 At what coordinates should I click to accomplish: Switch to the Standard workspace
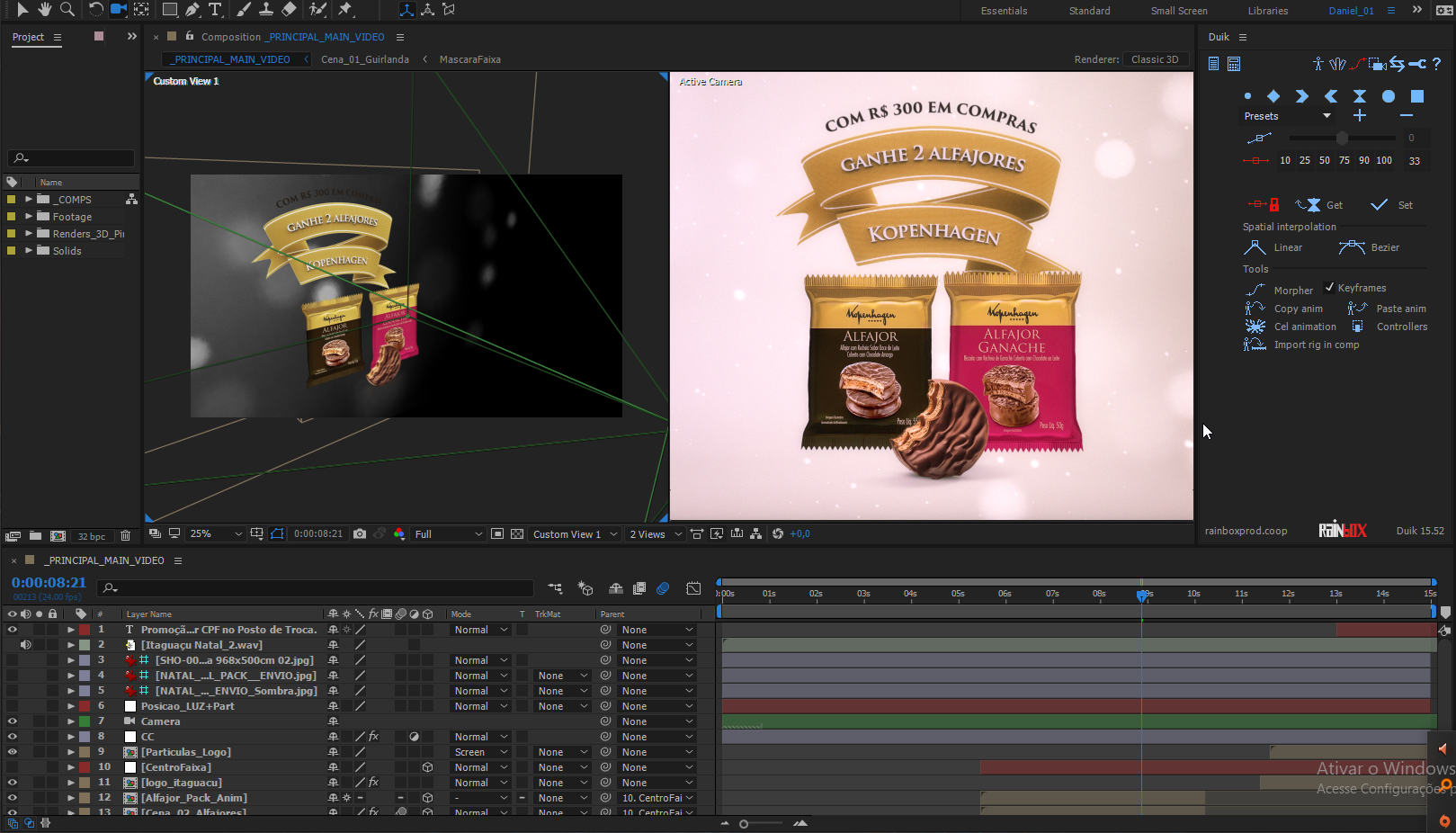coord(1089,11)
